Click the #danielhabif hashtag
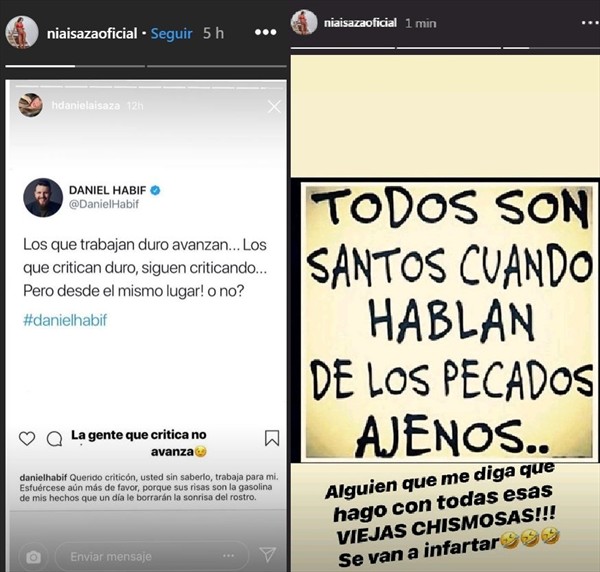Viewport: 600px width, 572px height. tap(65, 320)
